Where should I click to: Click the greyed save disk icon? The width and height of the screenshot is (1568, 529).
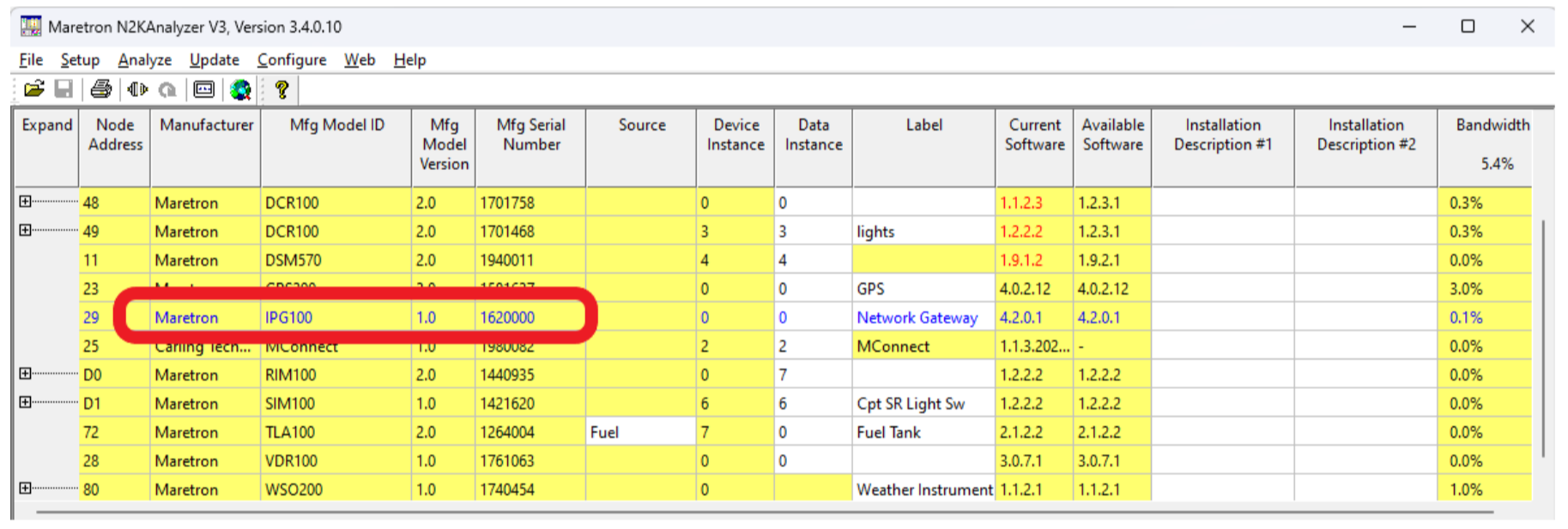point(64,88)
